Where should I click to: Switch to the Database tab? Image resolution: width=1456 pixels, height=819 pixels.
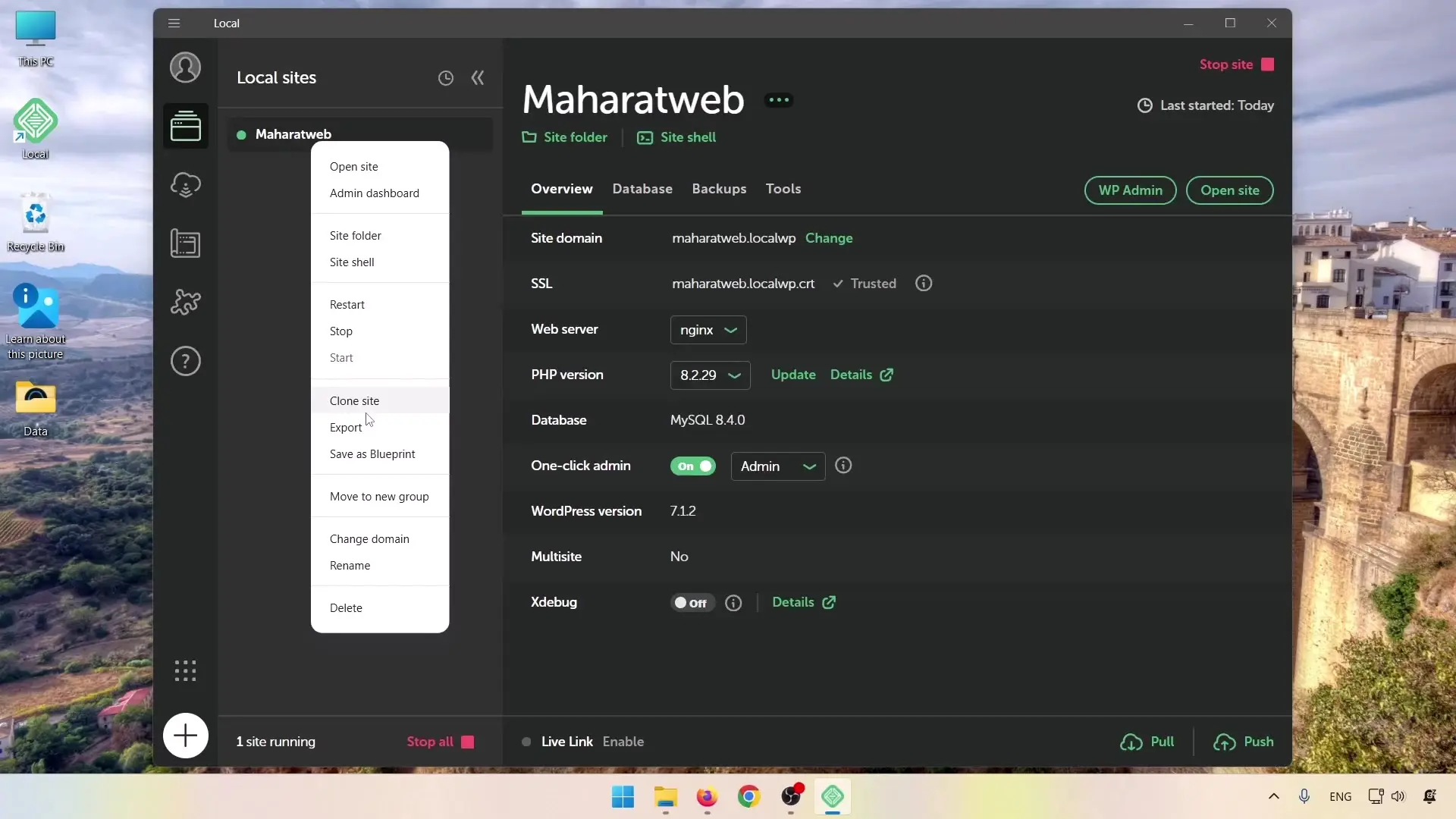(642, 189)
